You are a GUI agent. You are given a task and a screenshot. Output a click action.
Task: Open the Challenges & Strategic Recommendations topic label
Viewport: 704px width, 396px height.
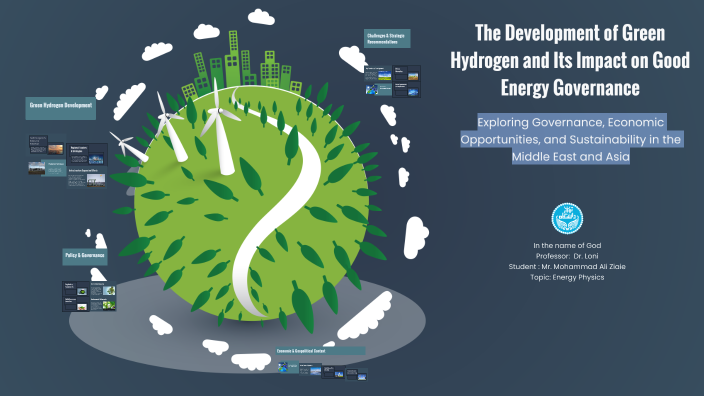point(387,39)
